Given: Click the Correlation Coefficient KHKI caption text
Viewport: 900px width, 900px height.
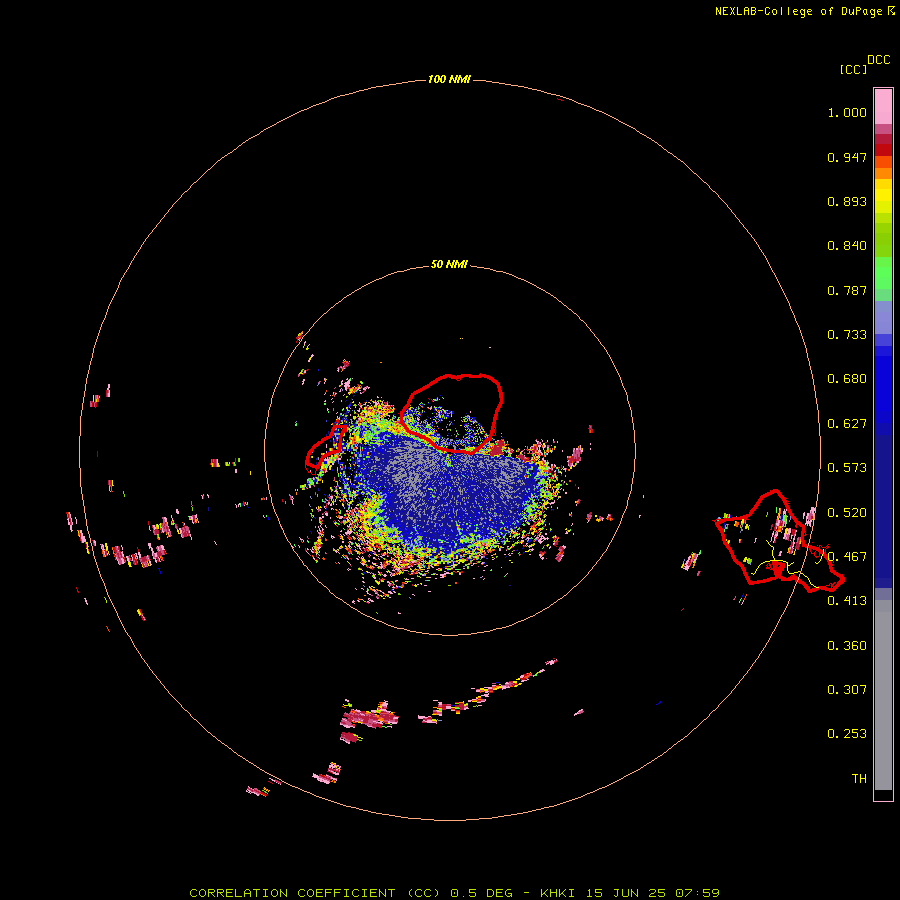Looking at the screenshot, I should tap(454, 893).
